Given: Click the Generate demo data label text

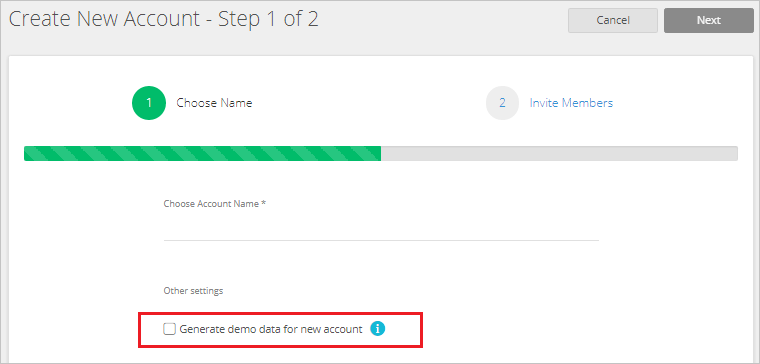Looking at the screenshot, I should (x=271, y=330).
